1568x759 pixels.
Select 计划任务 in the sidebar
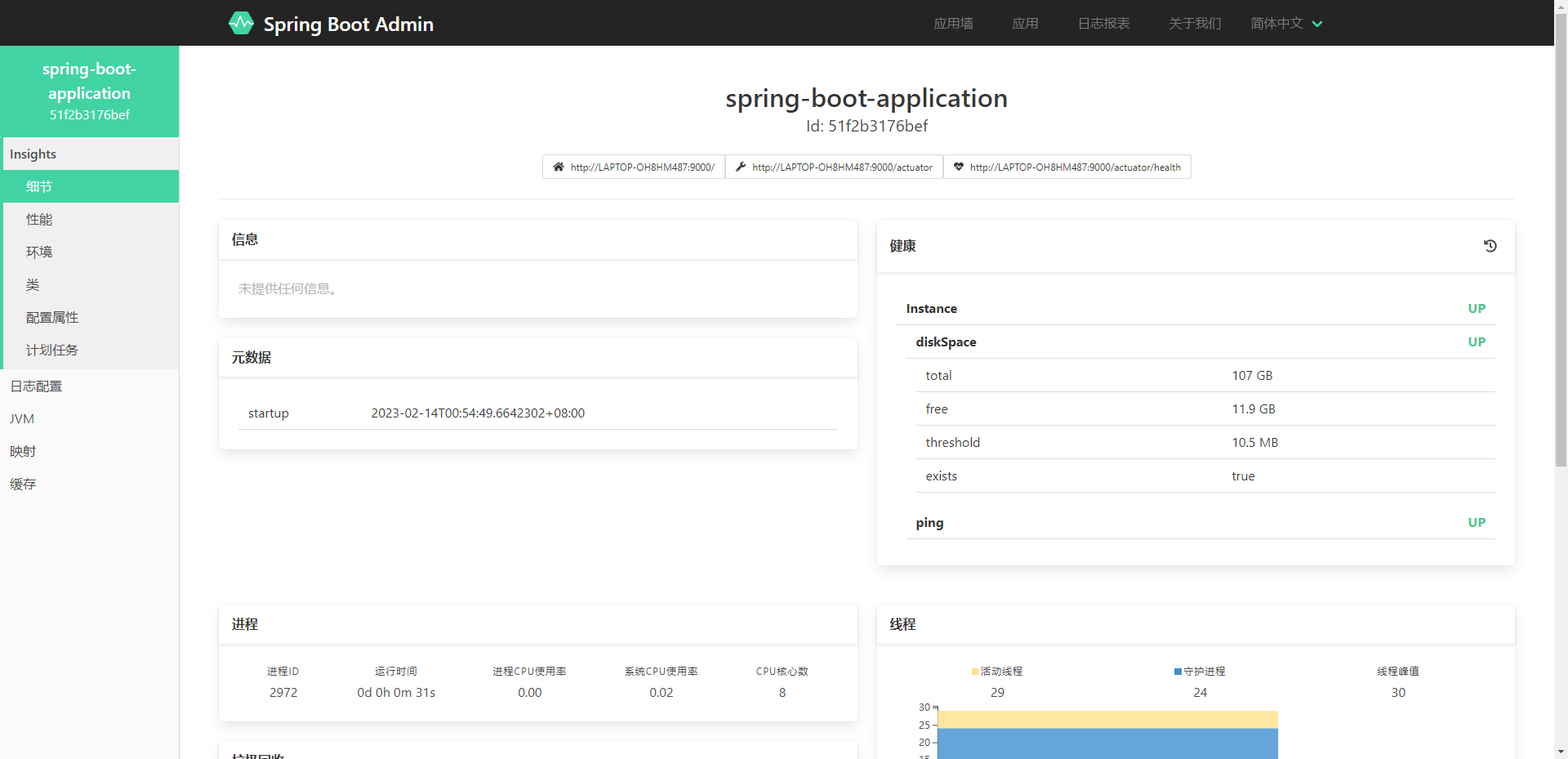coord(90,350)
